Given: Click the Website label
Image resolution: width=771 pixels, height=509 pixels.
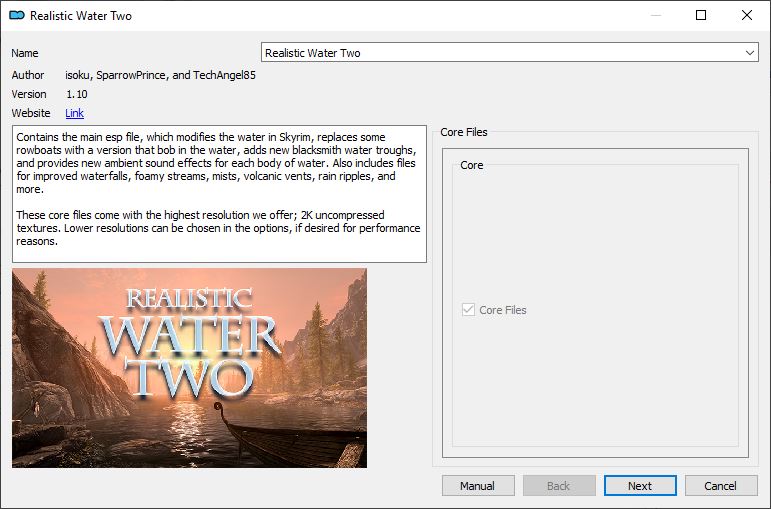Looking at the screenshot, I should pyautogui.click(x=31, y=113).
